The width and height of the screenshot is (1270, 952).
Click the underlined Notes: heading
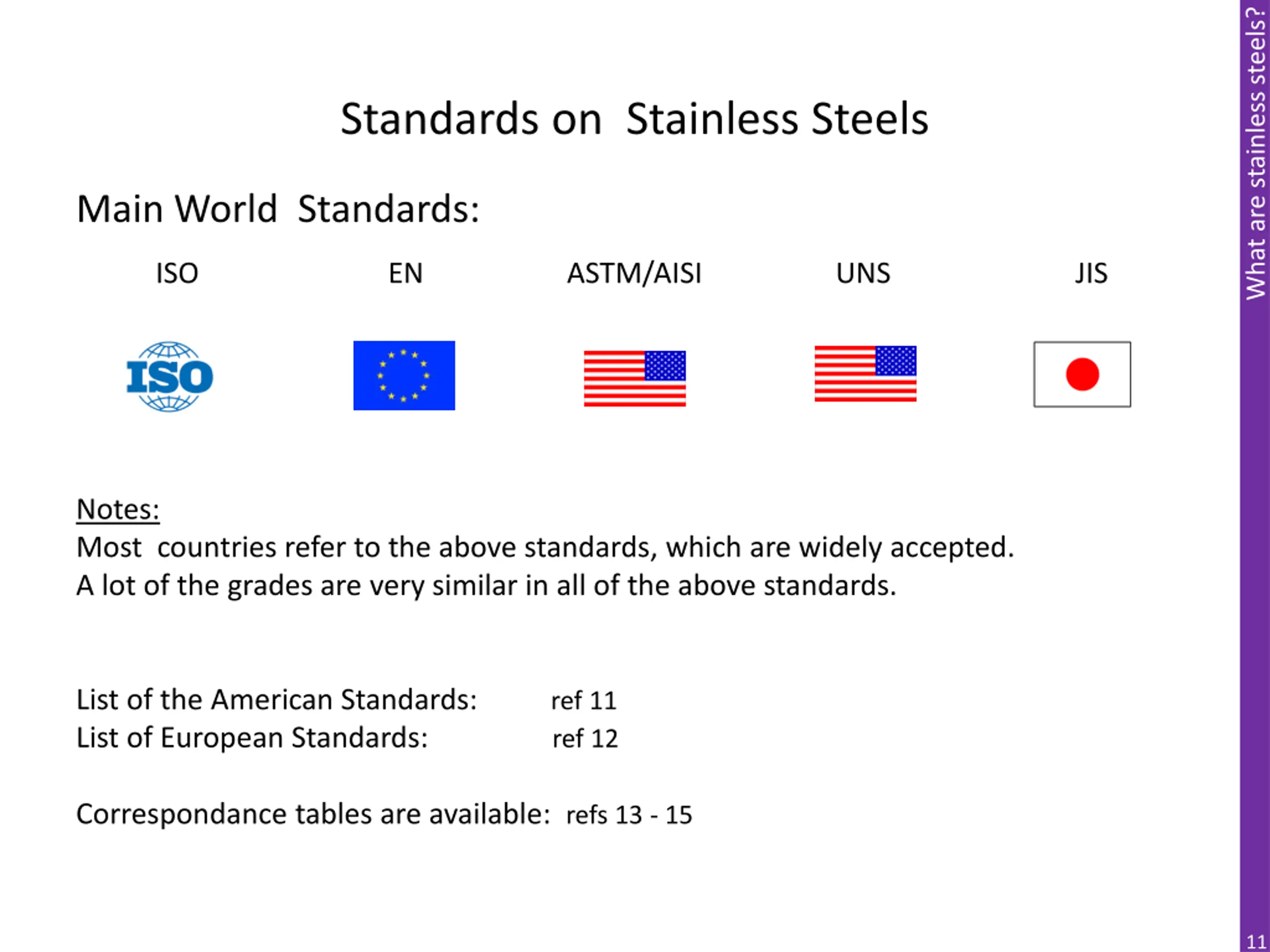118,509
